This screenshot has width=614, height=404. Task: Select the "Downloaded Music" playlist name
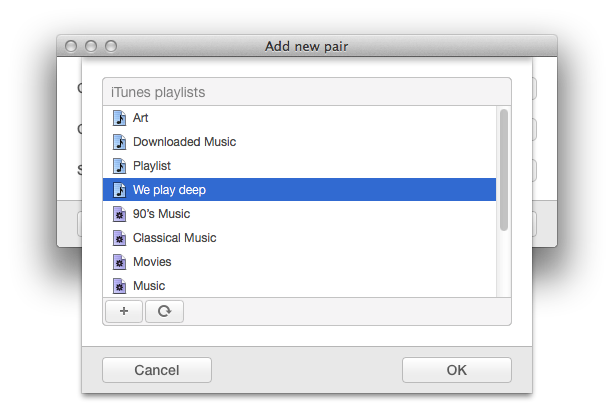click(184, 142)
